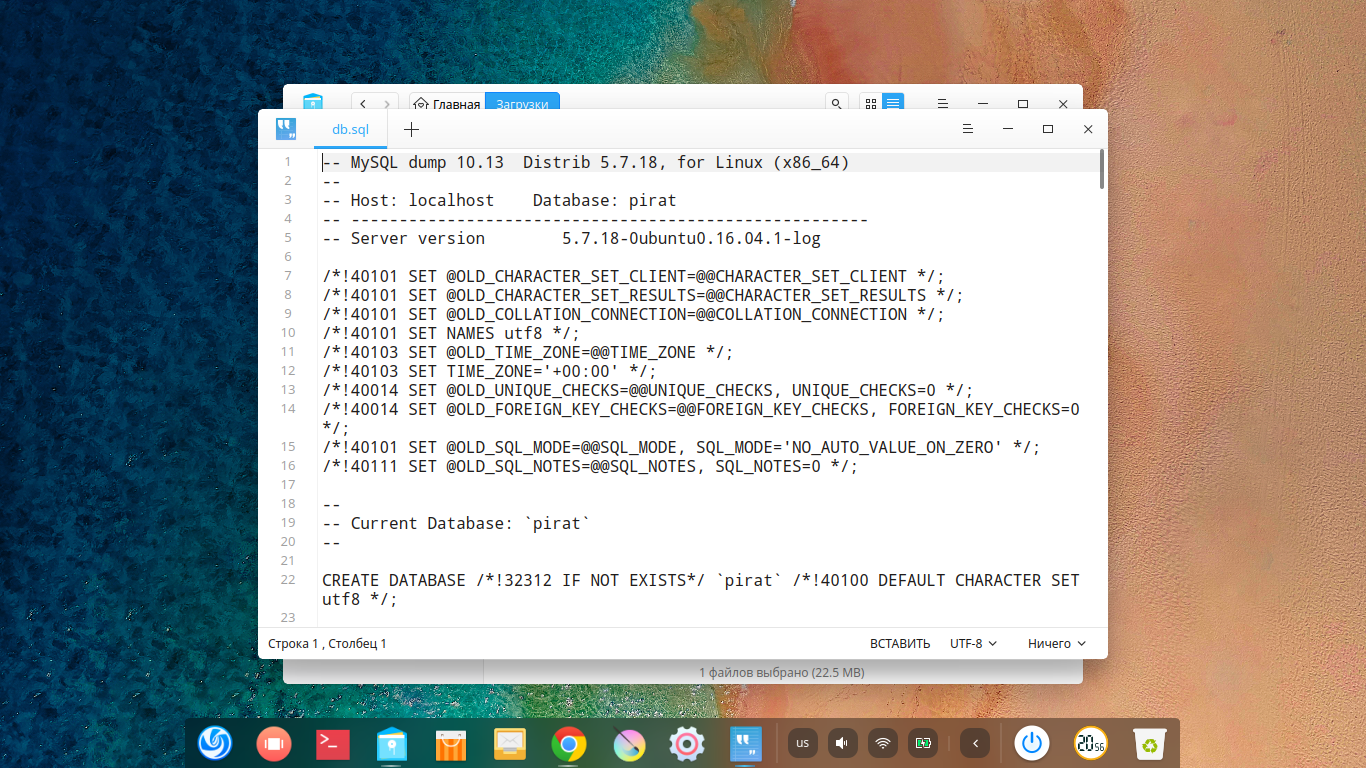Viewport: 1366px width, 768px height.
Task: Click the editor vertical scrollbar
Action: 1101,170
